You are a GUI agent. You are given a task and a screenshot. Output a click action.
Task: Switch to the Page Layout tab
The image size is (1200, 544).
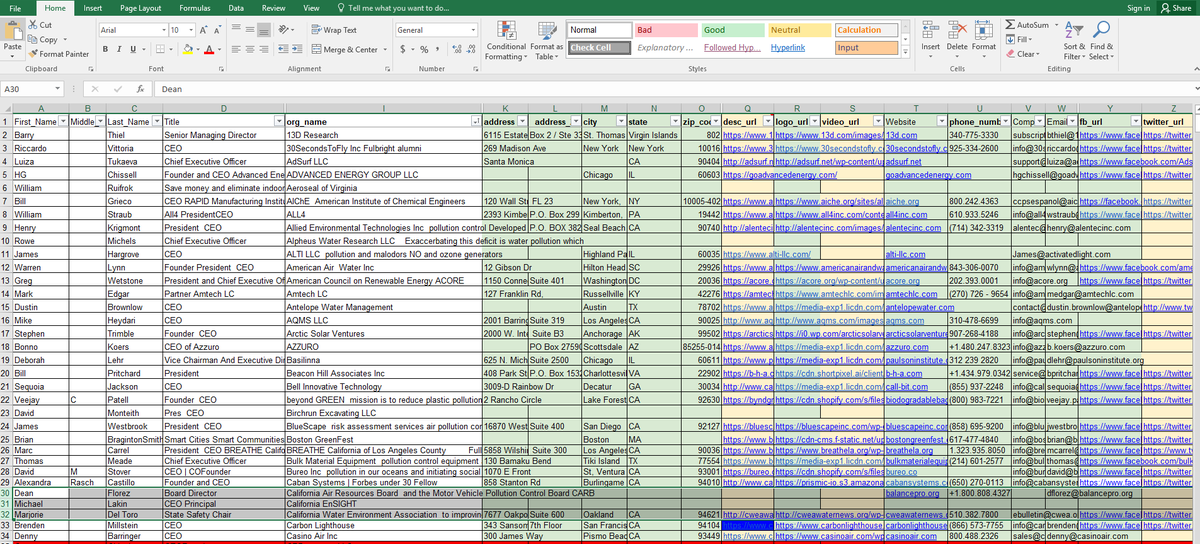coord(141,8)
